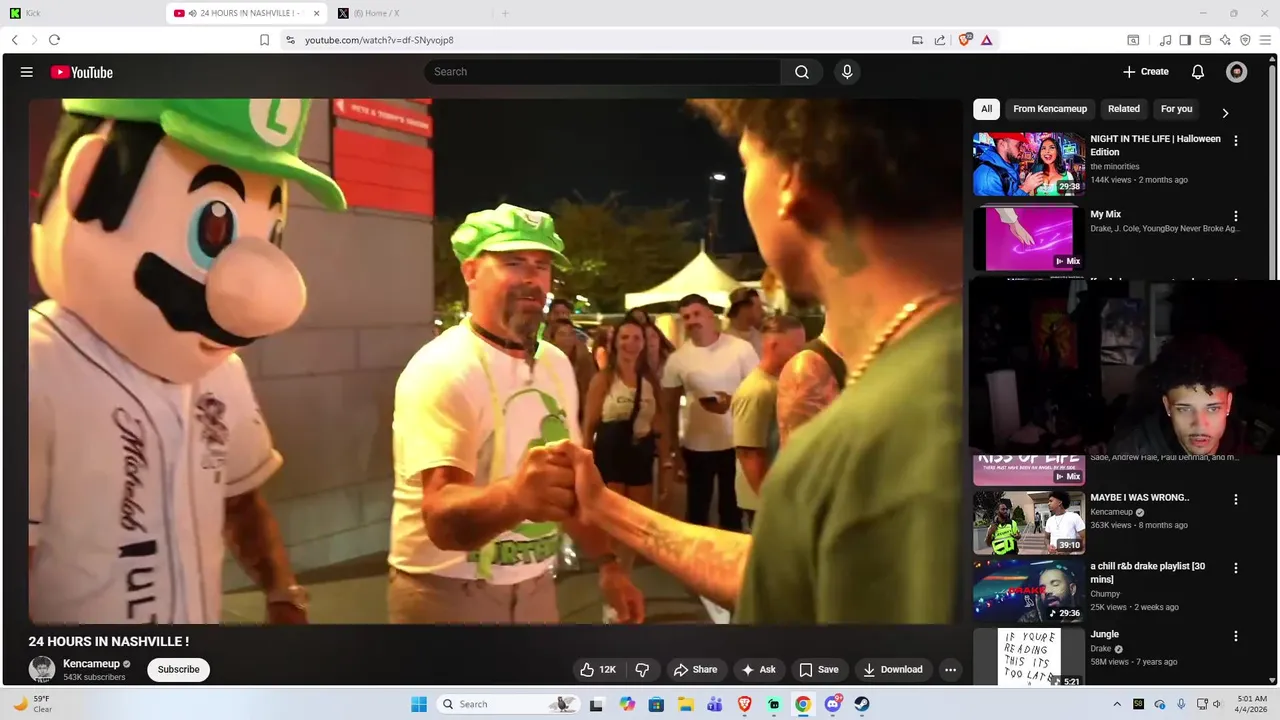Viewport: 1280px width, 720px height.
Task: Open options for chill r&b drake playlist
Action: (x=1236, y=568)
